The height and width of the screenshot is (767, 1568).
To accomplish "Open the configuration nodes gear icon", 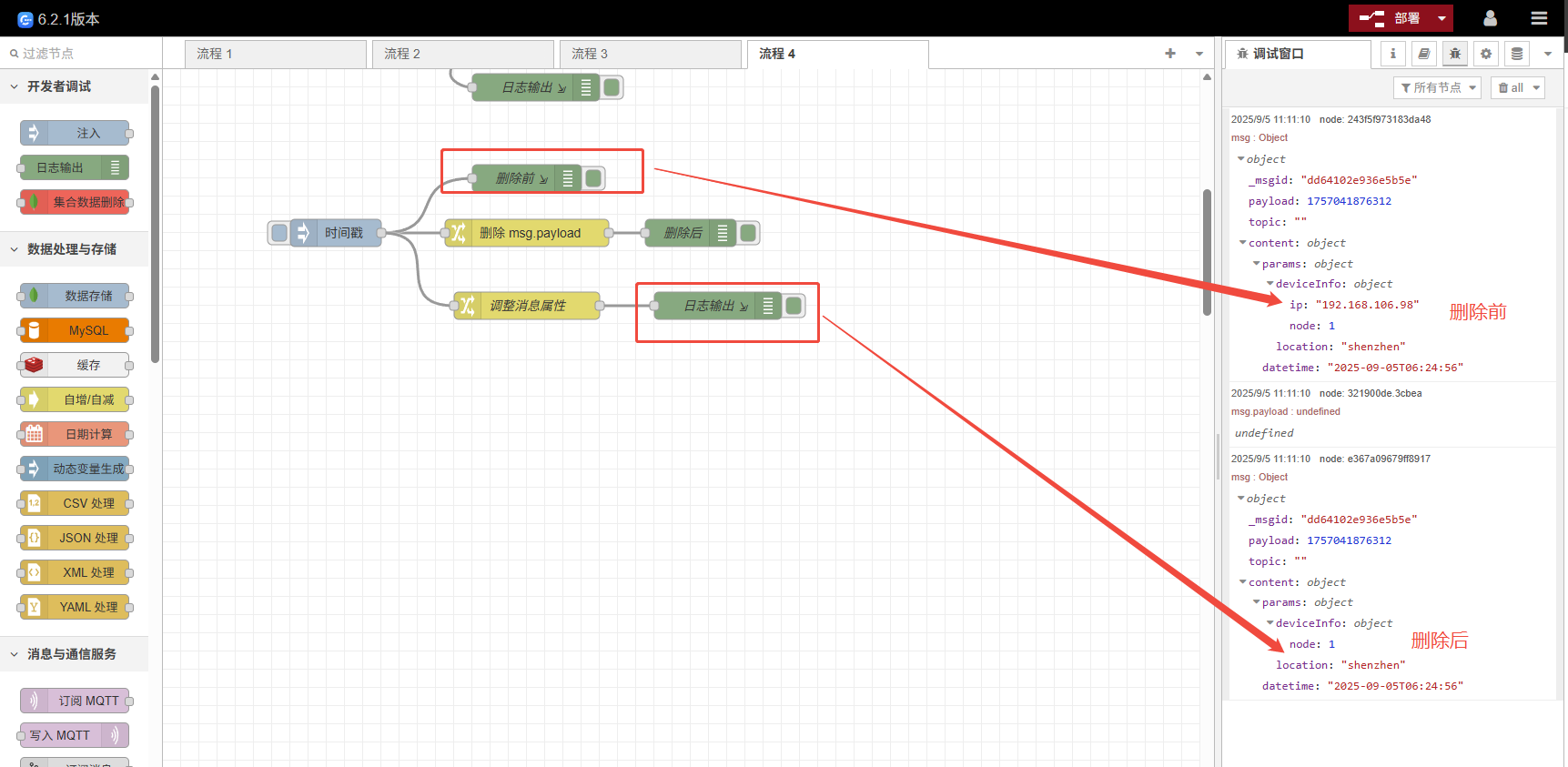I will click(x=1485, y=54).
